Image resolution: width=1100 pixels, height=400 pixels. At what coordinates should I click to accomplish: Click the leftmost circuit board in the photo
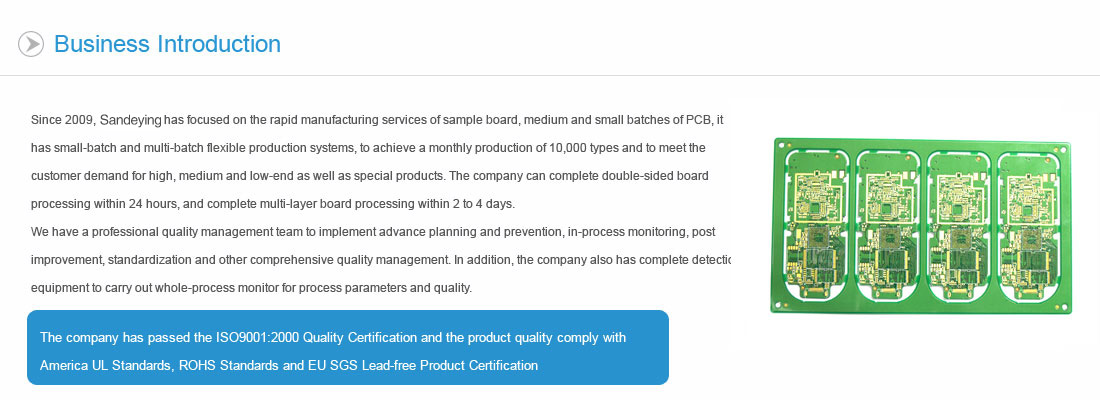[816, 225]
